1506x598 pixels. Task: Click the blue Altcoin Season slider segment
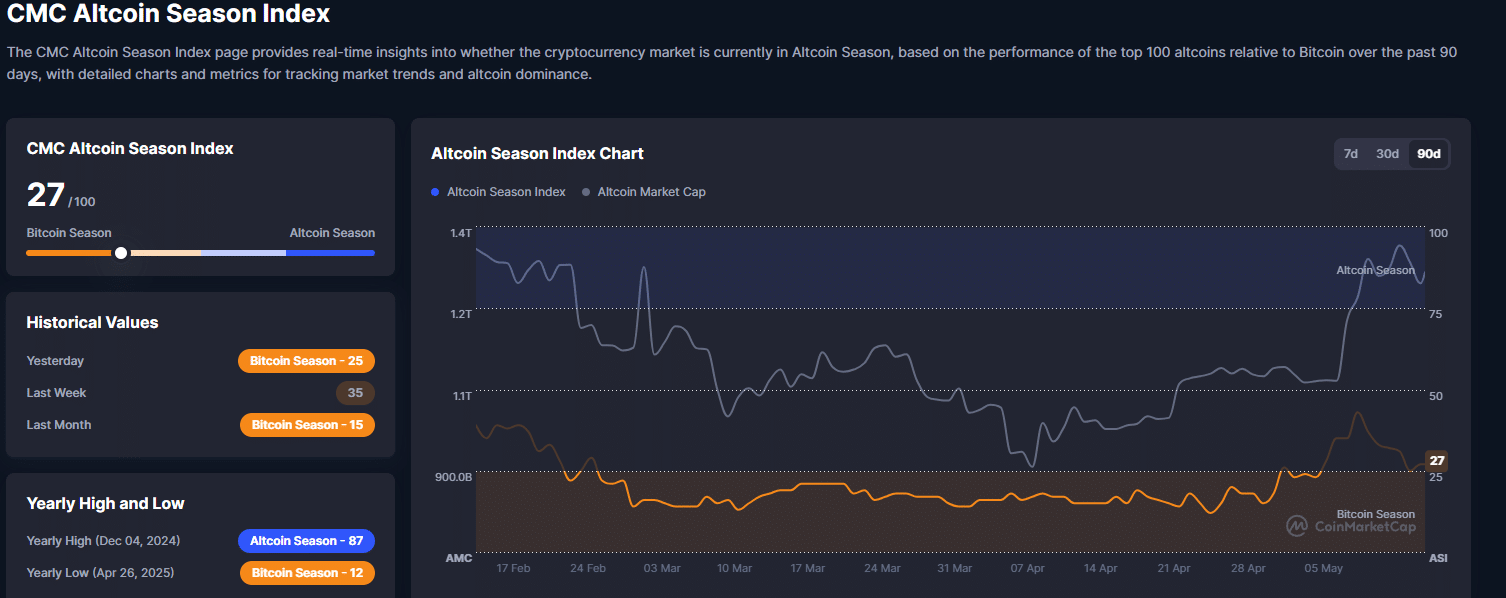330,253
